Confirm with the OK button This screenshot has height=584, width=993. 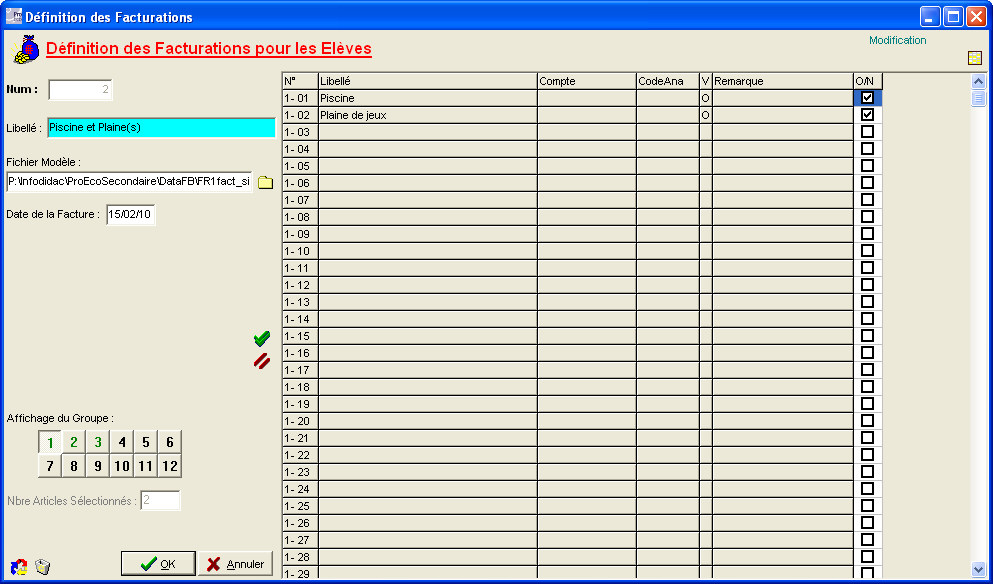click(158, 564)
